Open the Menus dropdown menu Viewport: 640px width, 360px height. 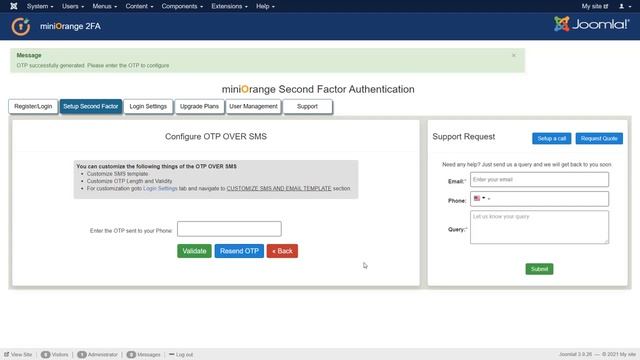tap(104, 6)
